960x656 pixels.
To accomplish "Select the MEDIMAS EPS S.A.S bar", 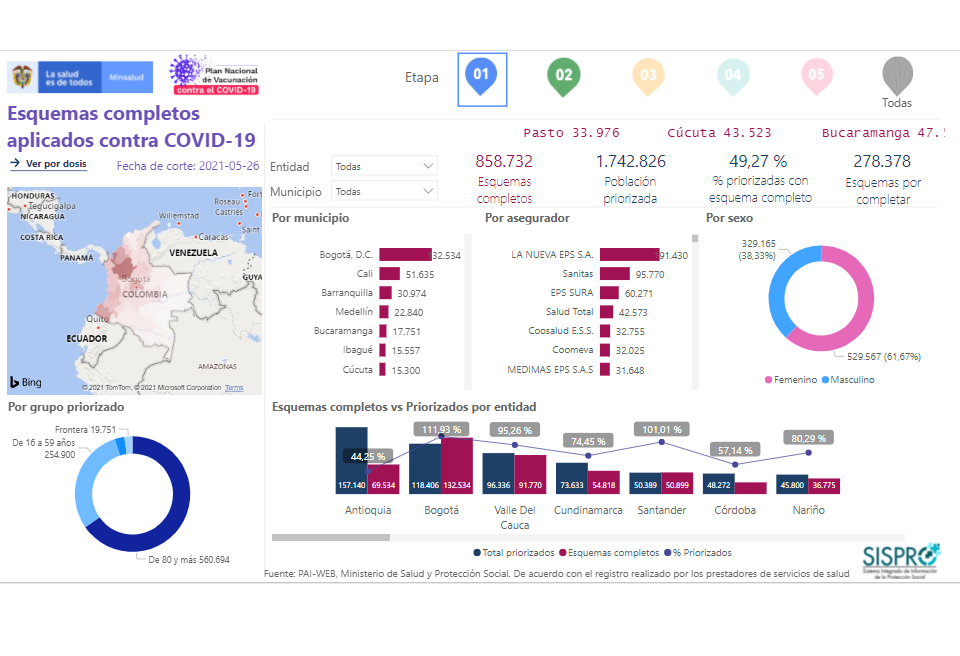I will 605,369.
